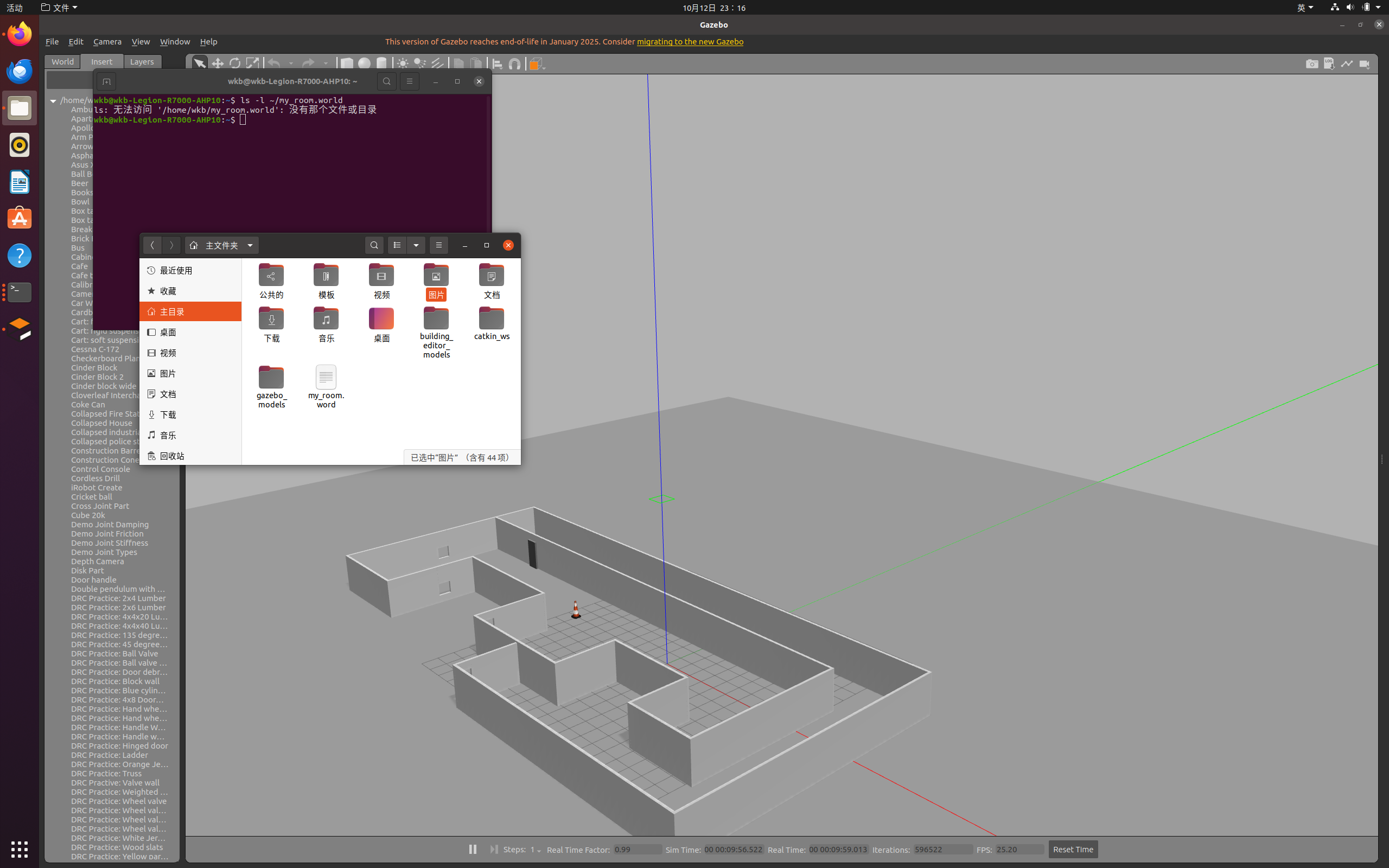
Task: Open the terminal hamburger menu
Action: 410,81
